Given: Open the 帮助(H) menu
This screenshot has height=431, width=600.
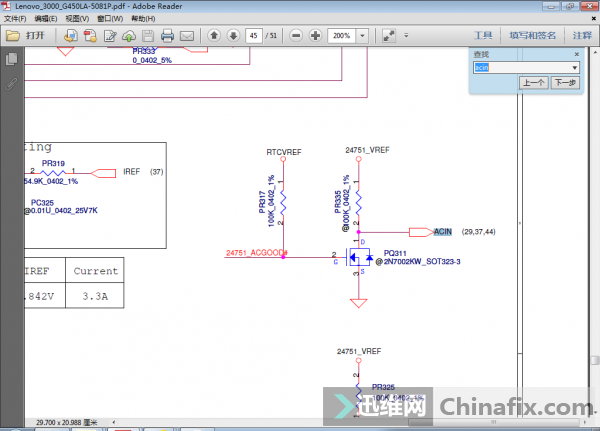Looking at the screenshot, I should pyautogui.click(x=143, y=19).
